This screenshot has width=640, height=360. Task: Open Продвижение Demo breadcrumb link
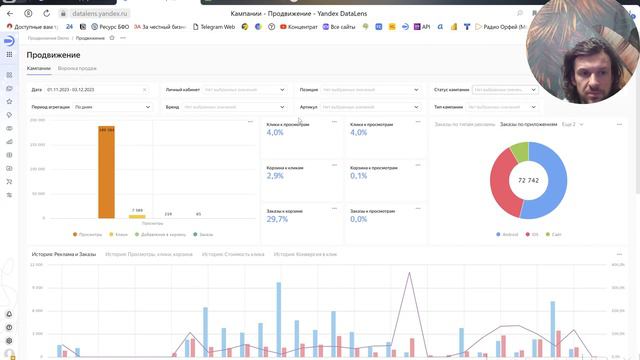tap(48, 38)
